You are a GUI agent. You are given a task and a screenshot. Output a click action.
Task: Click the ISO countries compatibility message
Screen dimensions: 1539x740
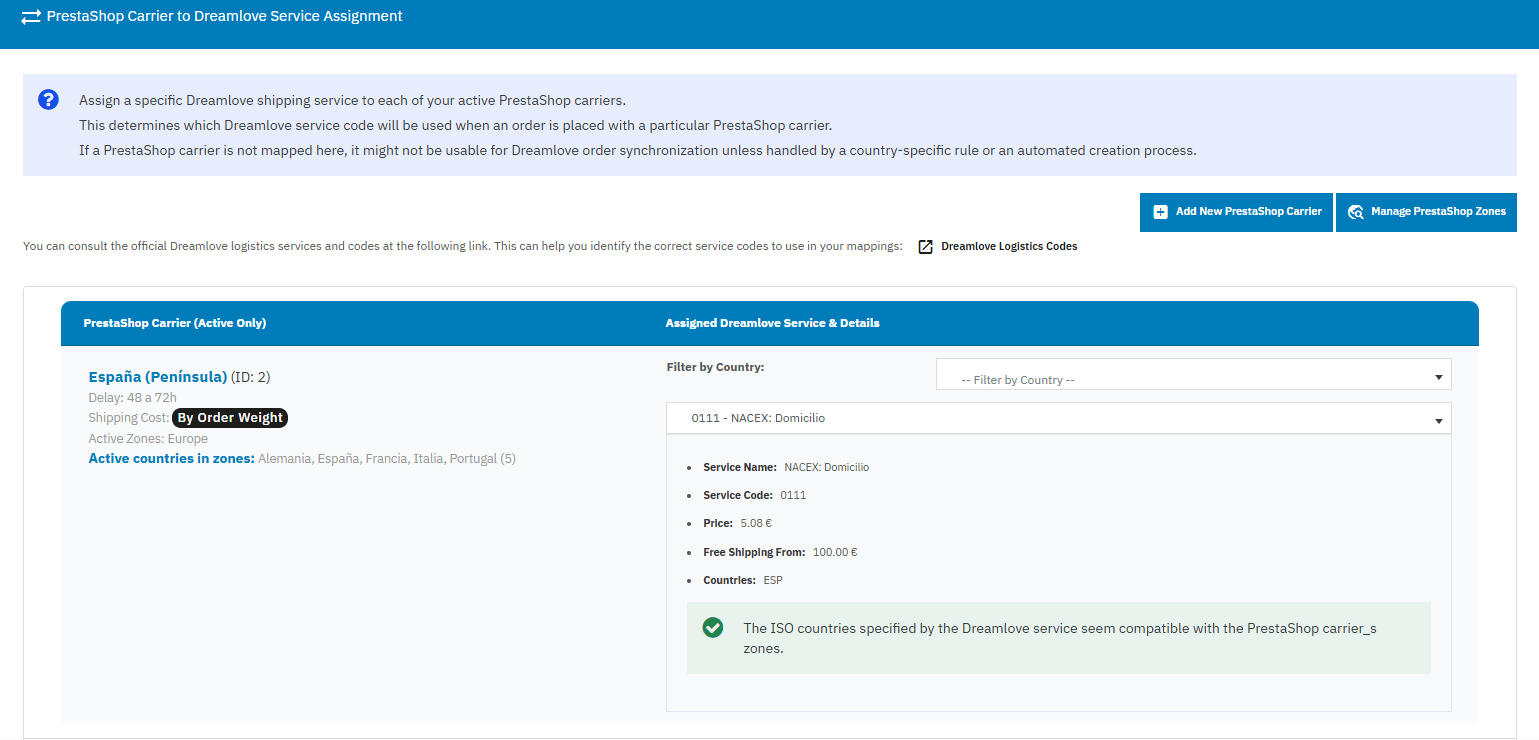coord(1060,638)
